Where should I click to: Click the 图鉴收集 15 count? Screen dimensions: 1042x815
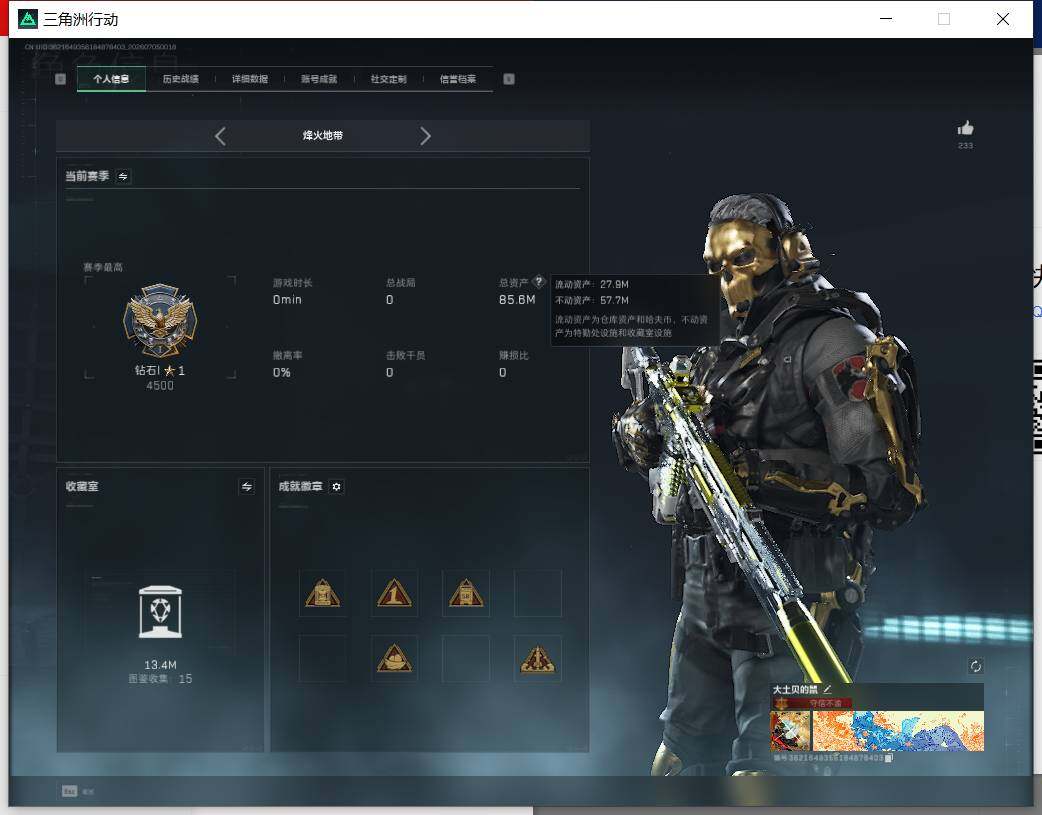tap(160, 679)
